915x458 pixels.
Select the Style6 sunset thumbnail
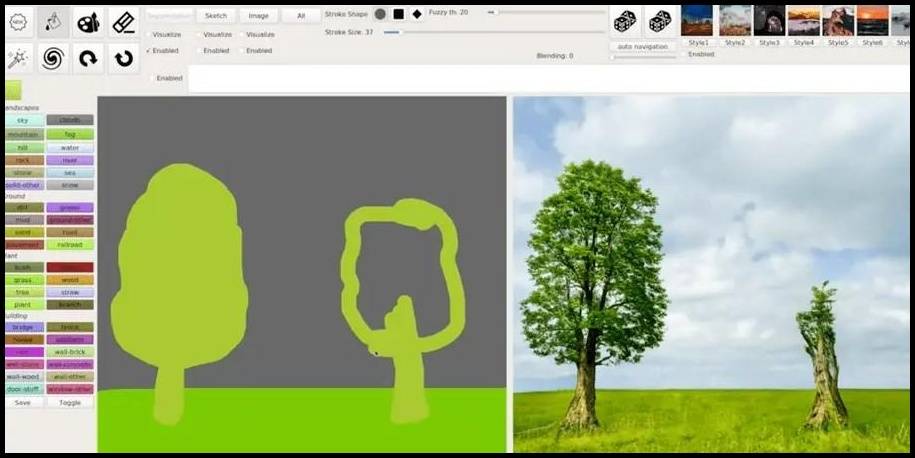[x=872, y=21]
